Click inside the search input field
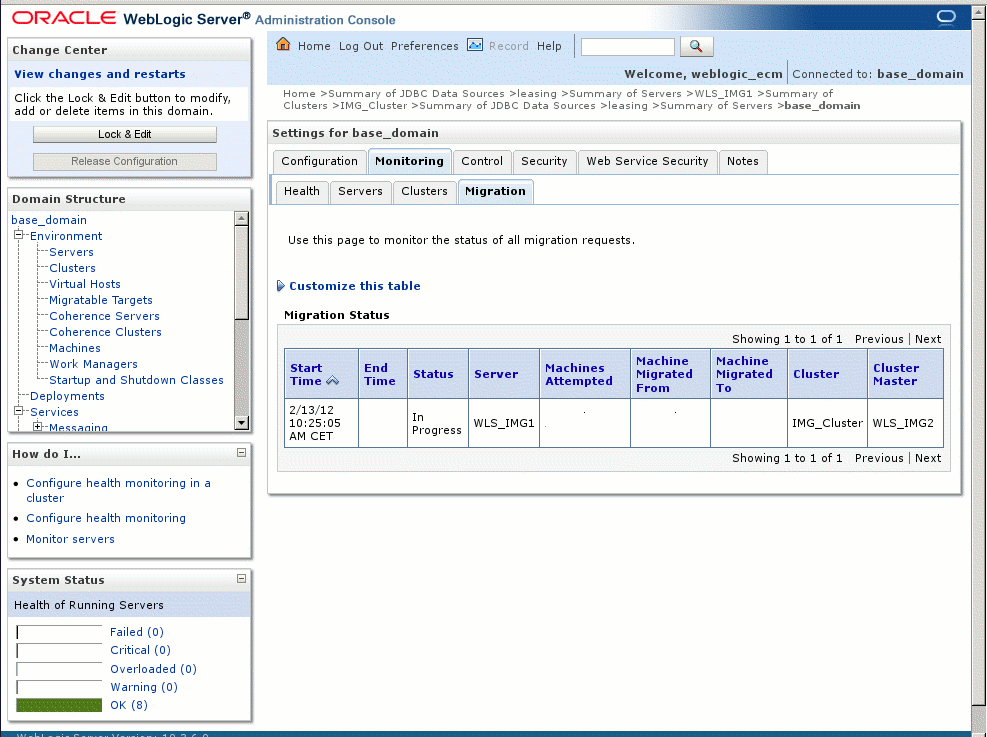 (x=627, y=46)
